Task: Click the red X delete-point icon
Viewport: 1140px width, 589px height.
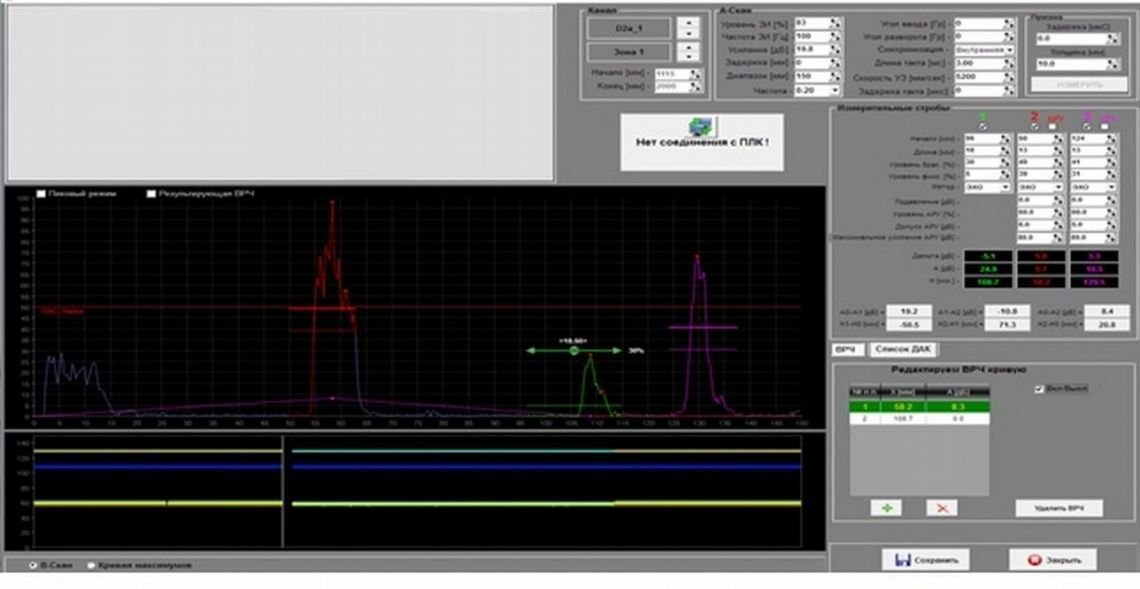Action: (941, 508)
